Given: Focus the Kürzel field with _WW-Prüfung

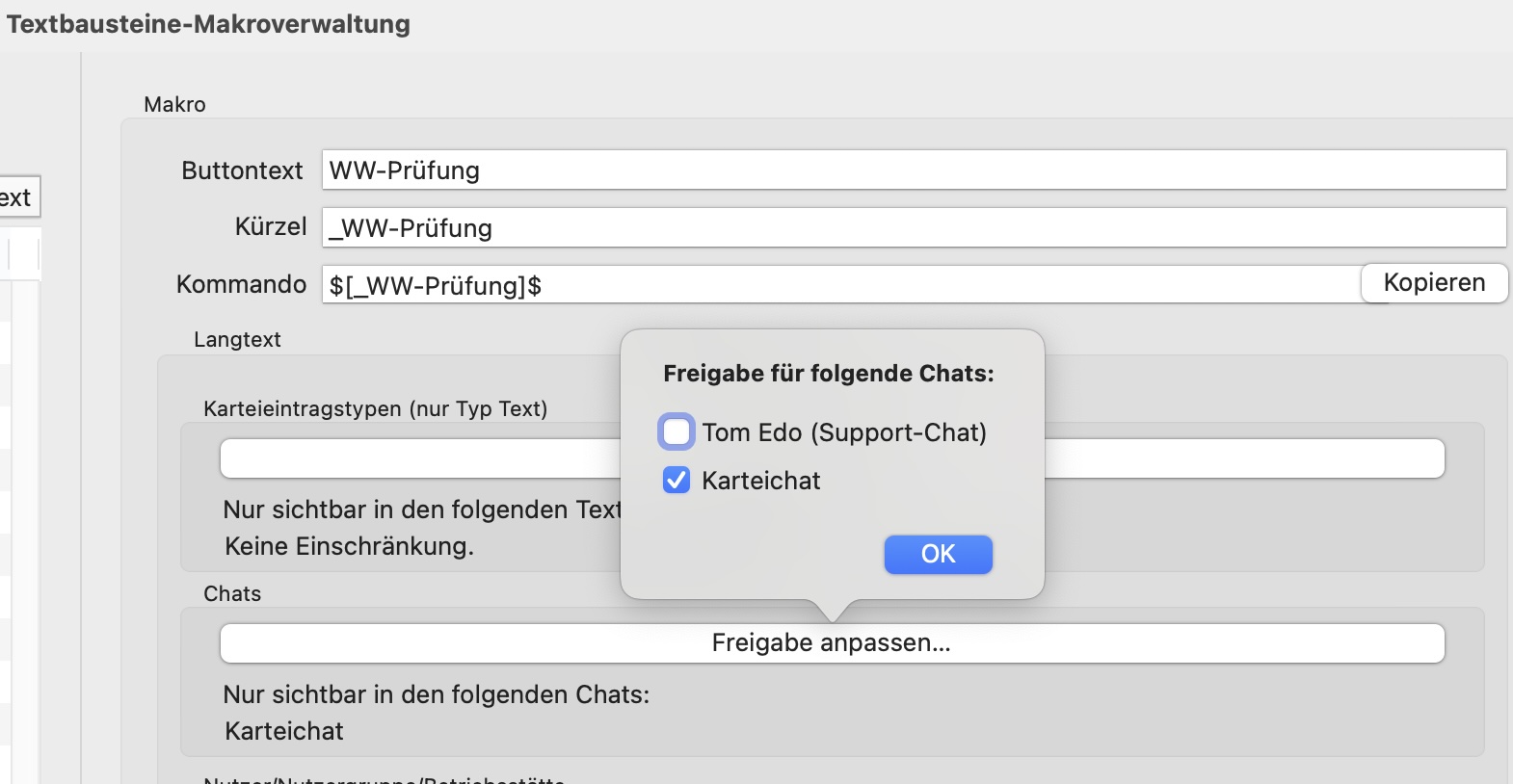Looking at the screenshot, I should click(914, 227).
